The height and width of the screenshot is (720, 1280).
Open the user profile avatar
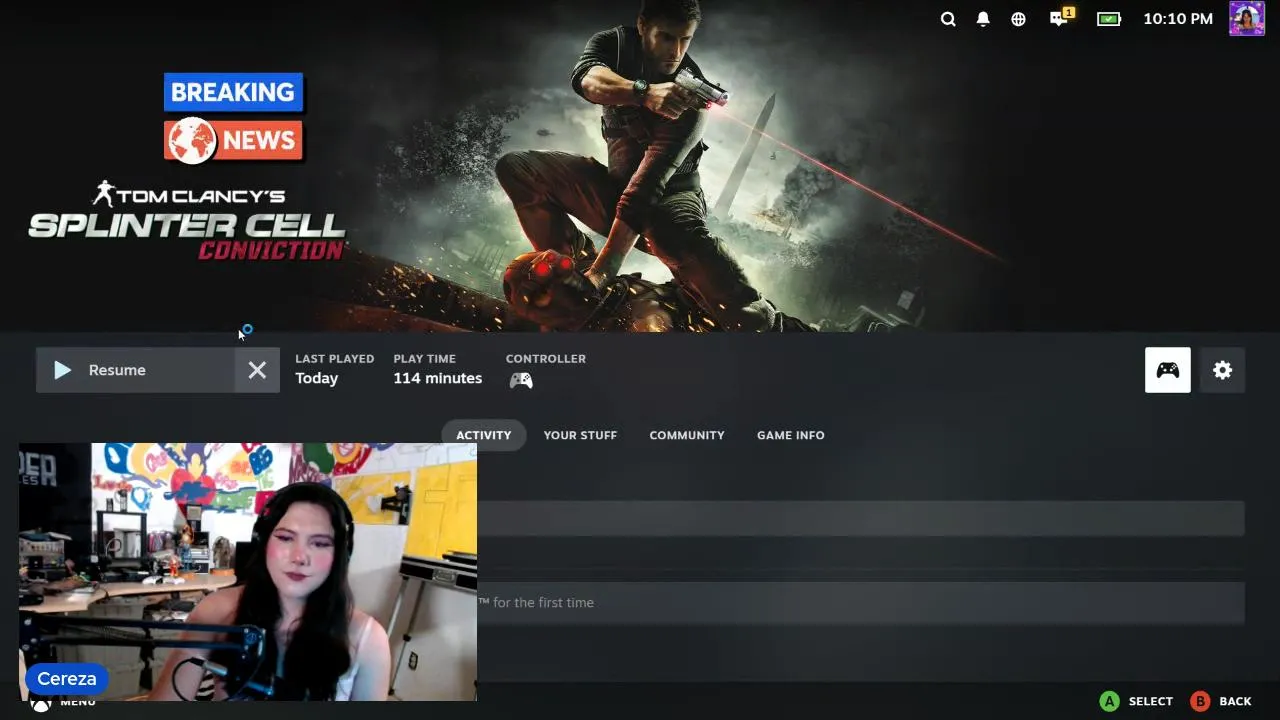point(1246,18)
